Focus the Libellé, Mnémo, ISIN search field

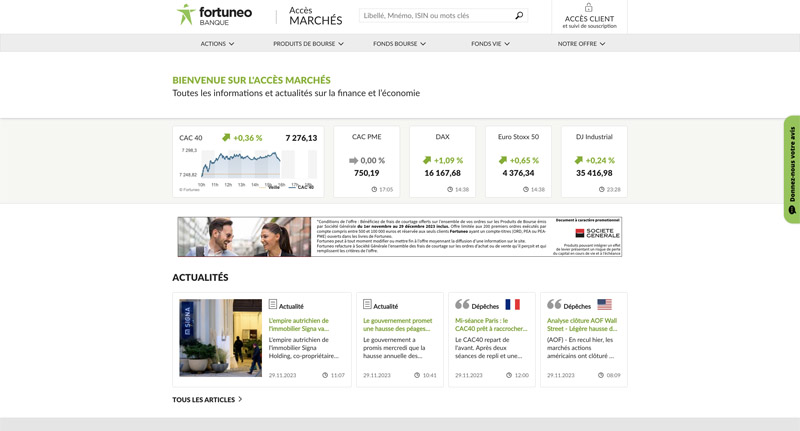point(443,15)
